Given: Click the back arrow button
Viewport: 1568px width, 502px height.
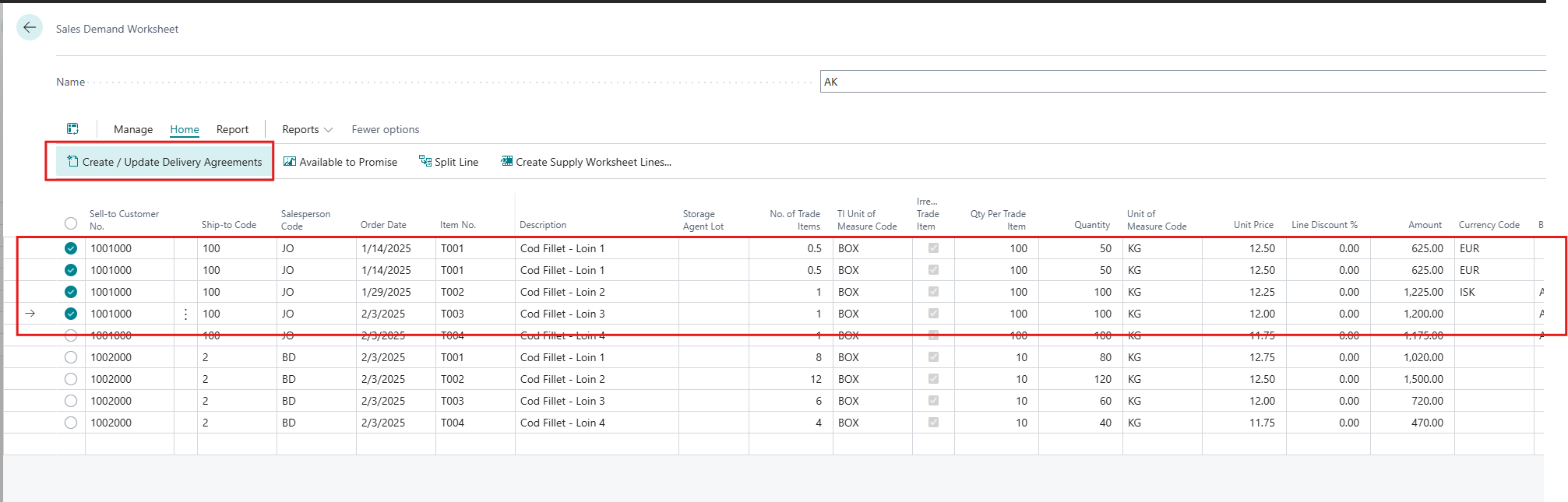Looking at the screenshot, I should [30, 28].
